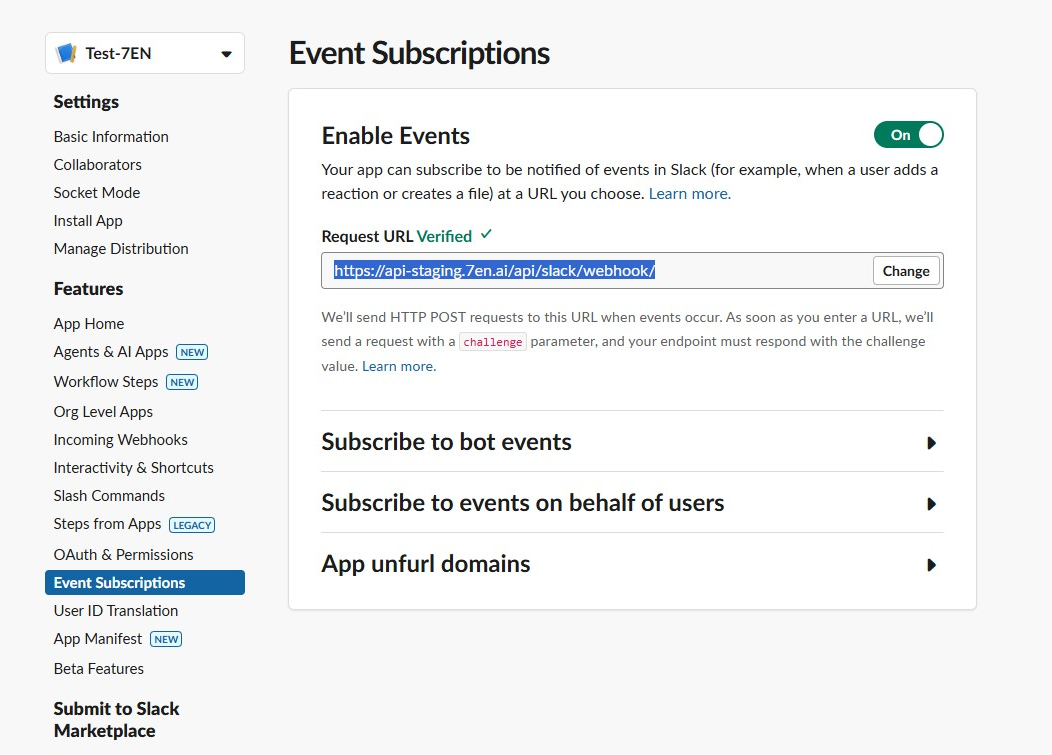
Task: Open Manage Distribution page
Action: (x=121, y=249)
